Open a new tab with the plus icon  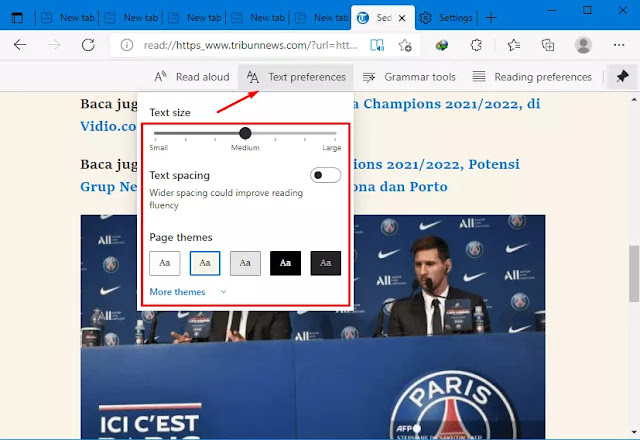(491, 18)
